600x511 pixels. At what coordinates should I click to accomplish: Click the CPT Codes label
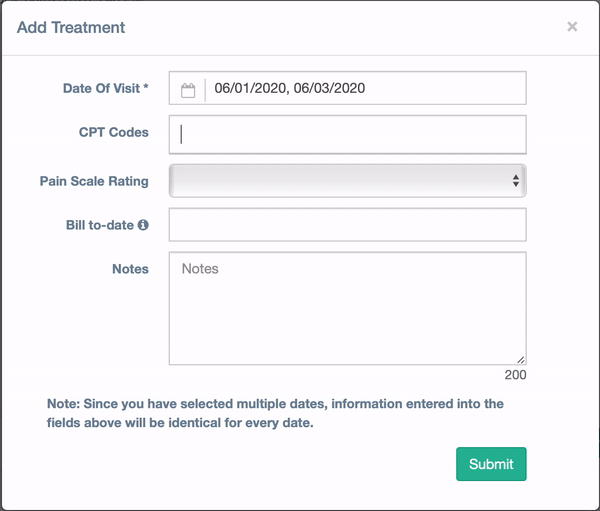[114, 132]
